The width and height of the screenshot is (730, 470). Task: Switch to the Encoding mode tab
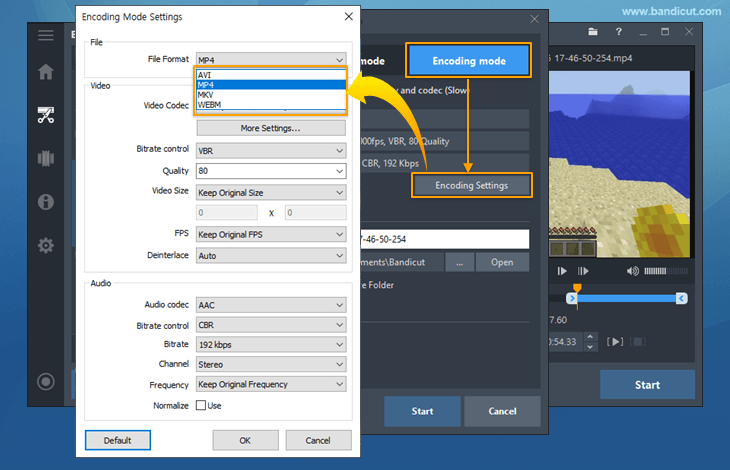point(469,61)
